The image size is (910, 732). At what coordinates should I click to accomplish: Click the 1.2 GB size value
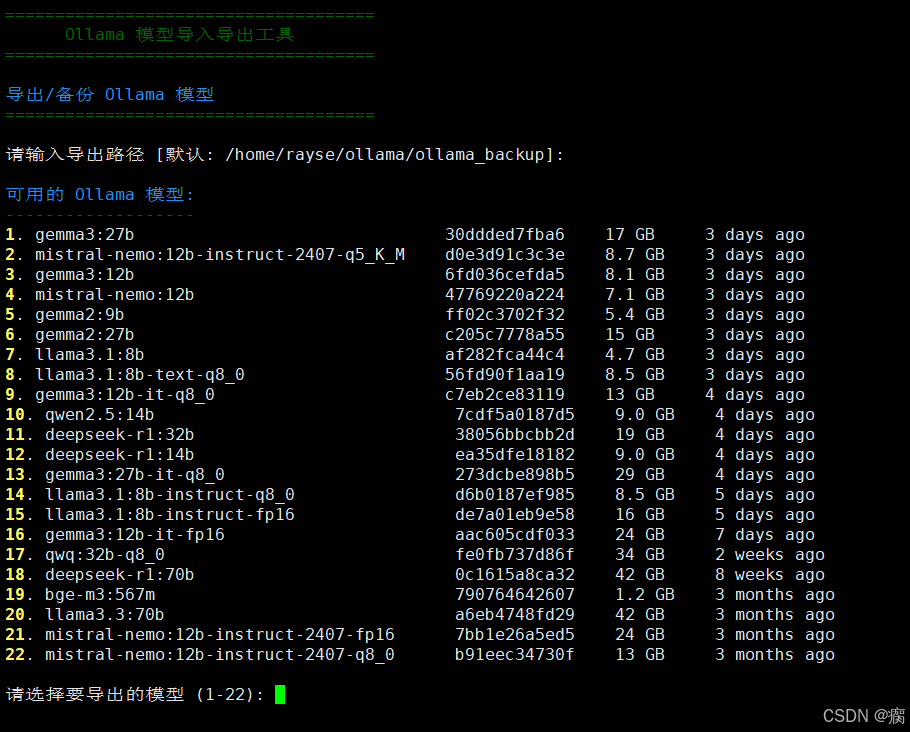645,595
